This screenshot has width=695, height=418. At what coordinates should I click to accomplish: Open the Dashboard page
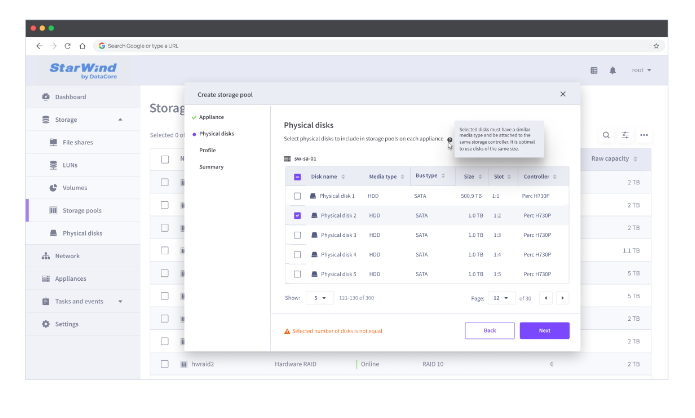(x=70, y=97)
